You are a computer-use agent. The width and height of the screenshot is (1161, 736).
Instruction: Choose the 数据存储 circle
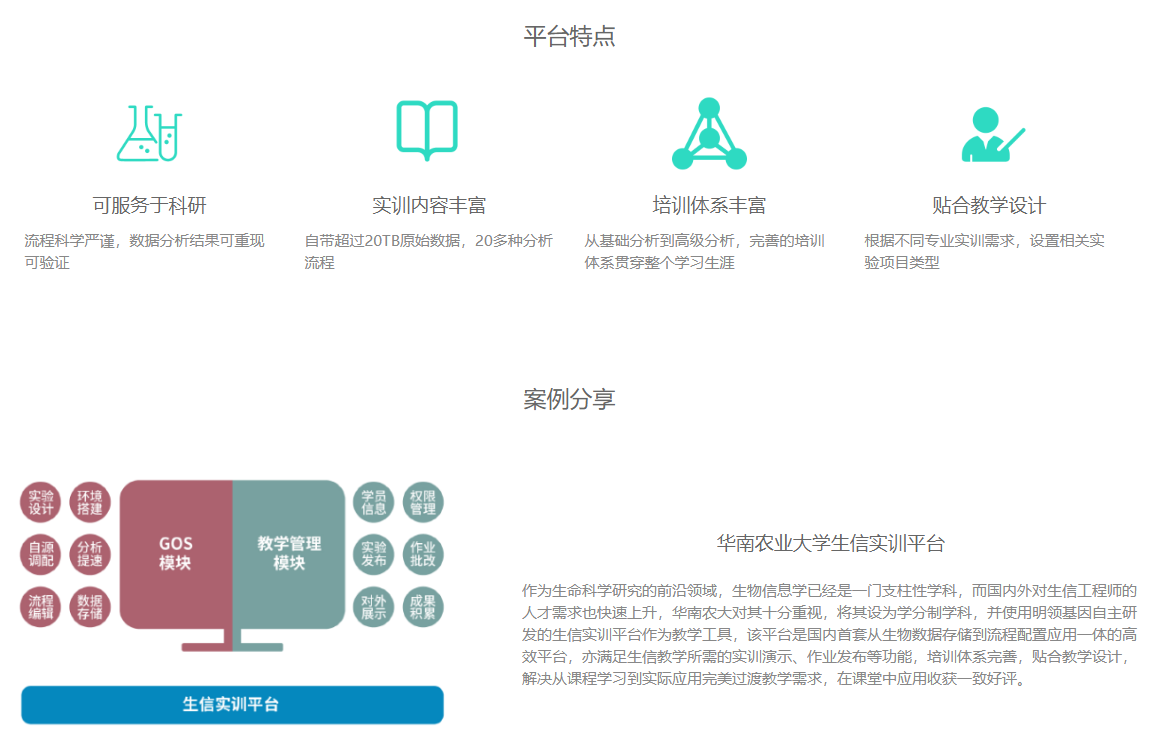coord(90,606)
